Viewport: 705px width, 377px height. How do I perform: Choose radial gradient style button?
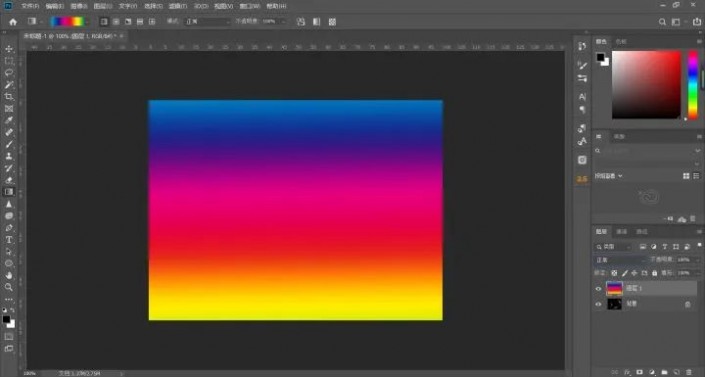click(116, 22)
